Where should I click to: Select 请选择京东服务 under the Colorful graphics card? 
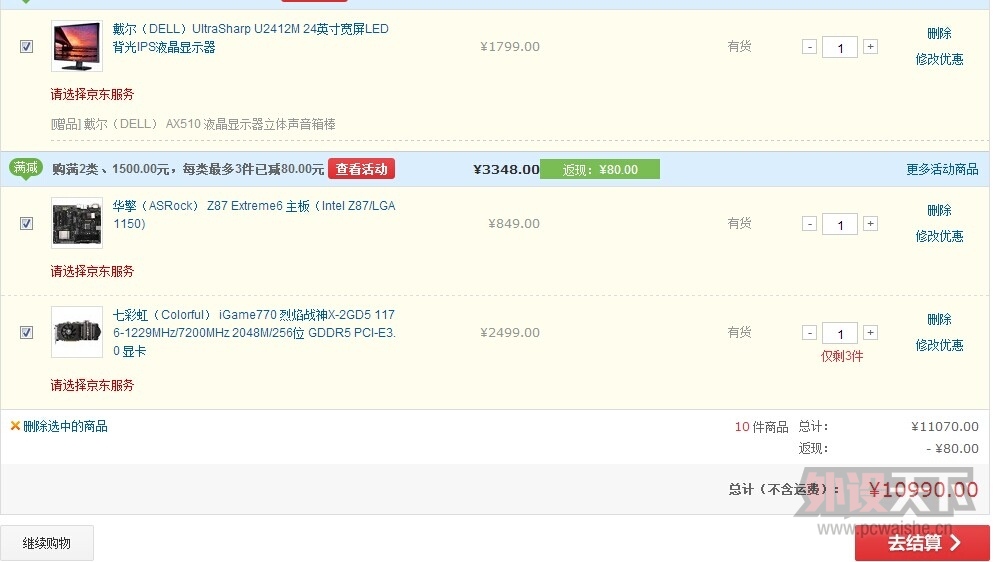[x=92, y=385]
